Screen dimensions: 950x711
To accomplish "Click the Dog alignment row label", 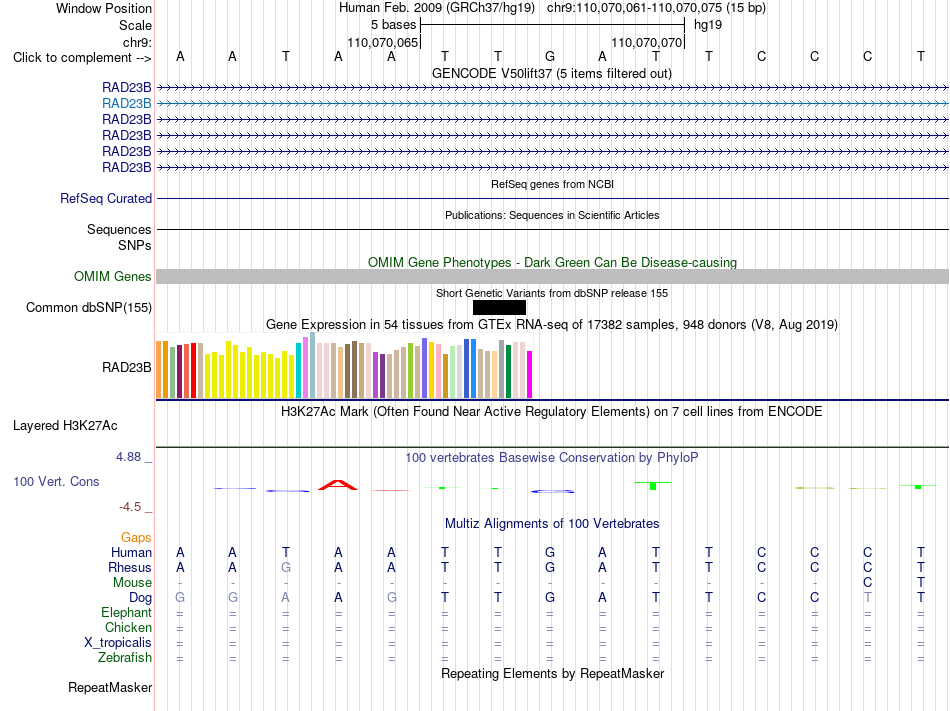I will tap(140, 598).
